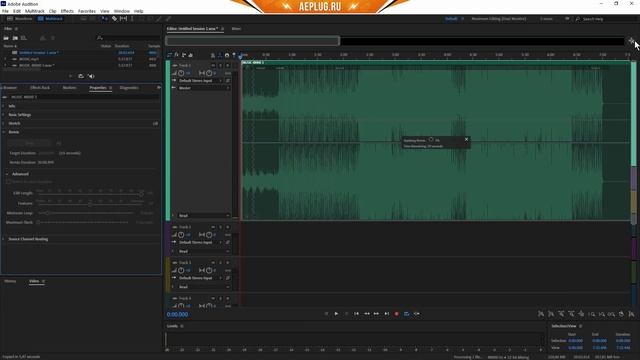Select the Razor tool in the top toolbar
This screenshot has height=360, width=640.
tap(114, 19)
